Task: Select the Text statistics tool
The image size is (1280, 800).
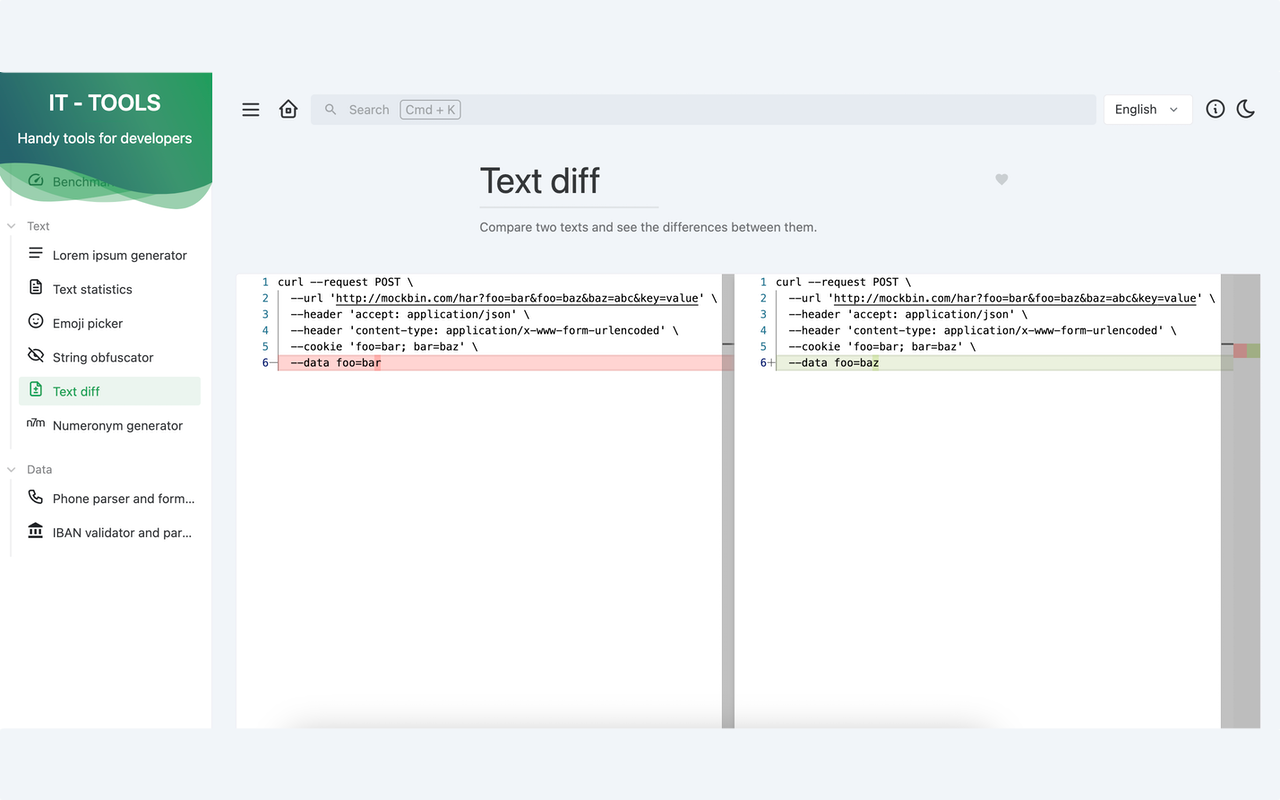Action: pyautogui.click(x=92, y=289)
